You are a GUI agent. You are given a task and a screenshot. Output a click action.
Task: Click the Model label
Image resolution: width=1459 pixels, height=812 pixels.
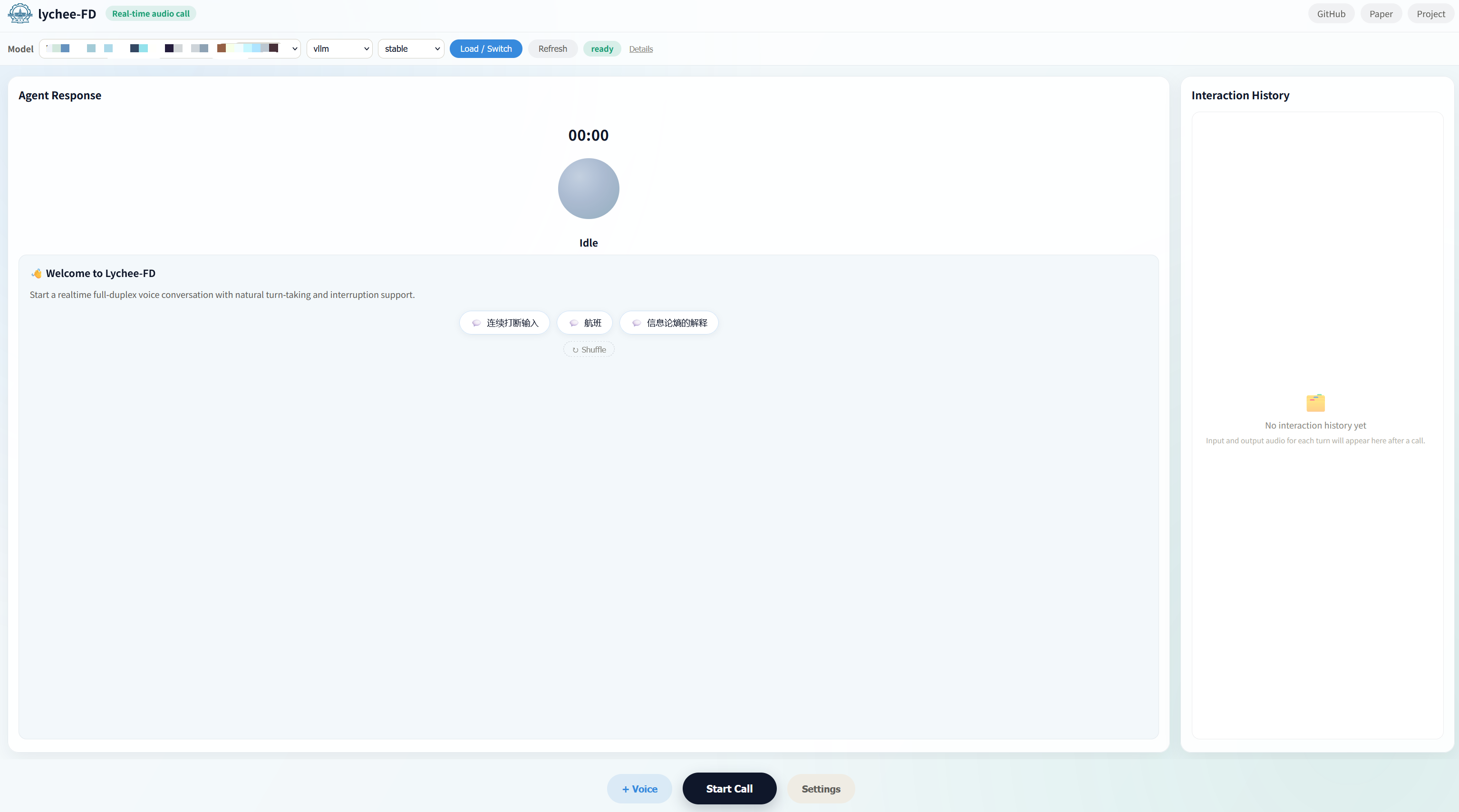tap(20, 48)
